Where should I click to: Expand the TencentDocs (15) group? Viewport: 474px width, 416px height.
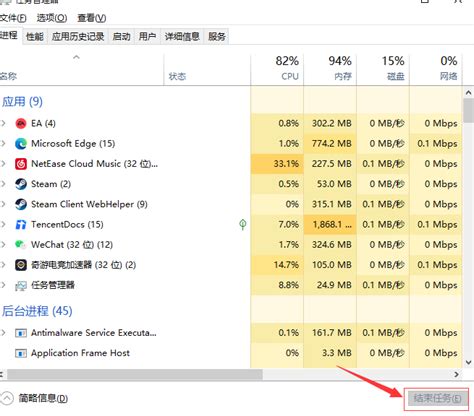[4, 225]
